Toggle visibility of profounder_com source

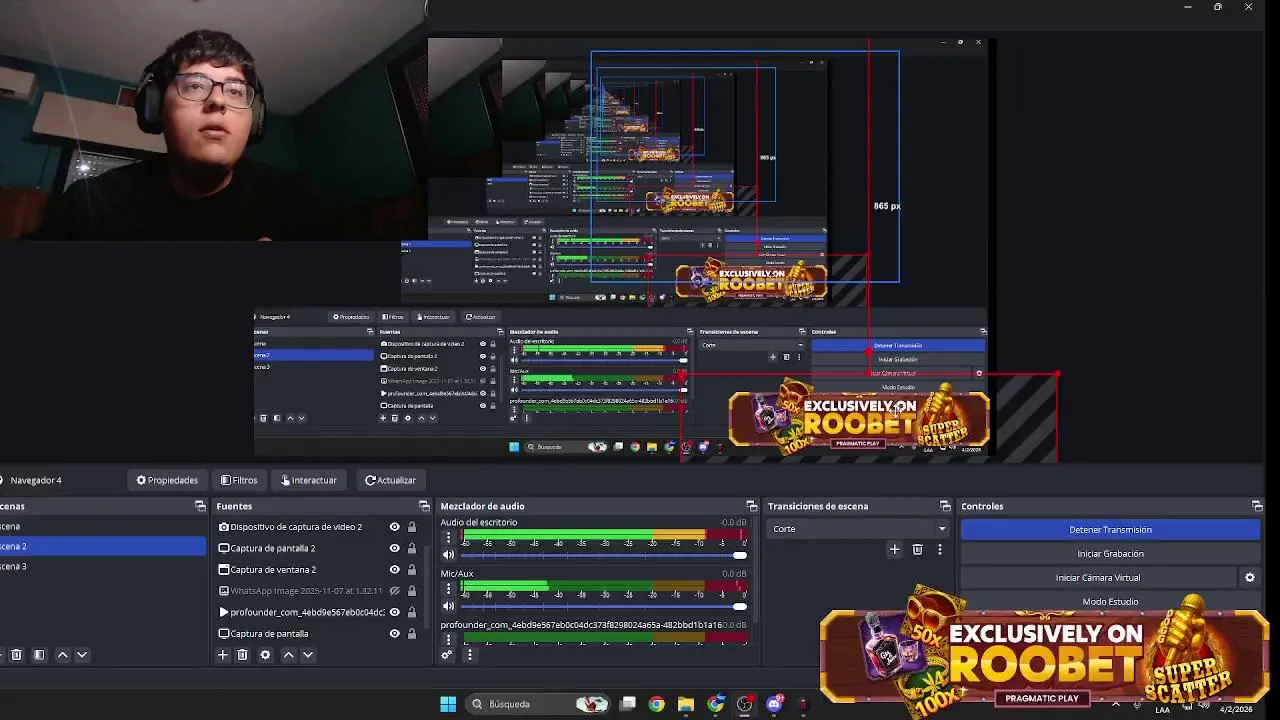394,612
